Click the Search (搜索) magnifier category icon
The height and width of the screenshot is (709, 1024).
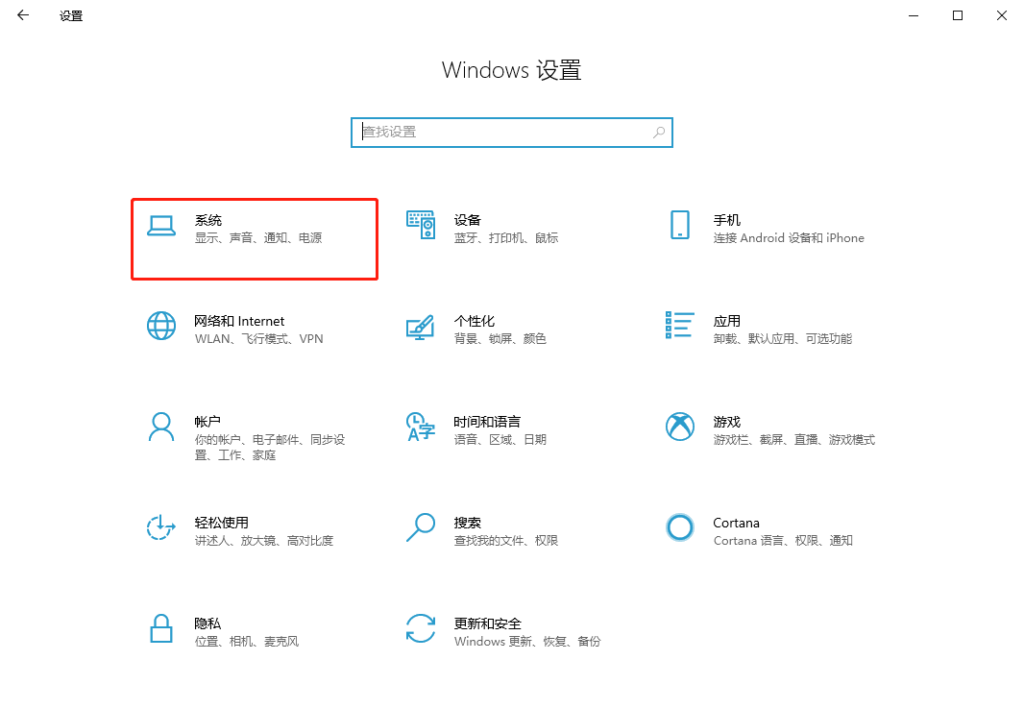point(420,528)
